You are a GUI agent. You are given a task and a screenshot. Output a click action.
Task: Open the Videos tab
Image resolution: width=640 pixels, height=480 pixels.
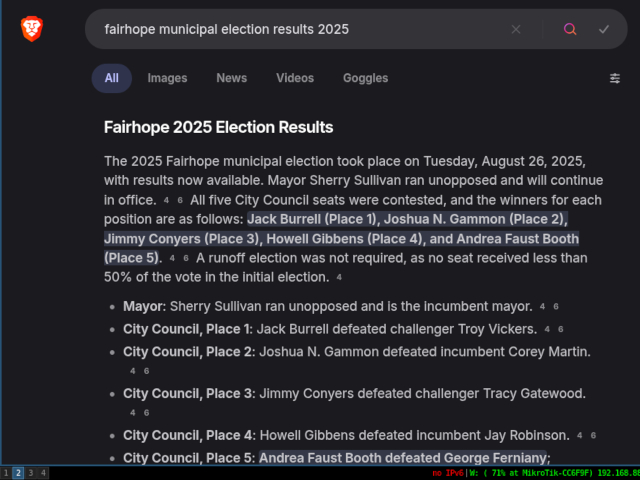(x=295, y=78)
